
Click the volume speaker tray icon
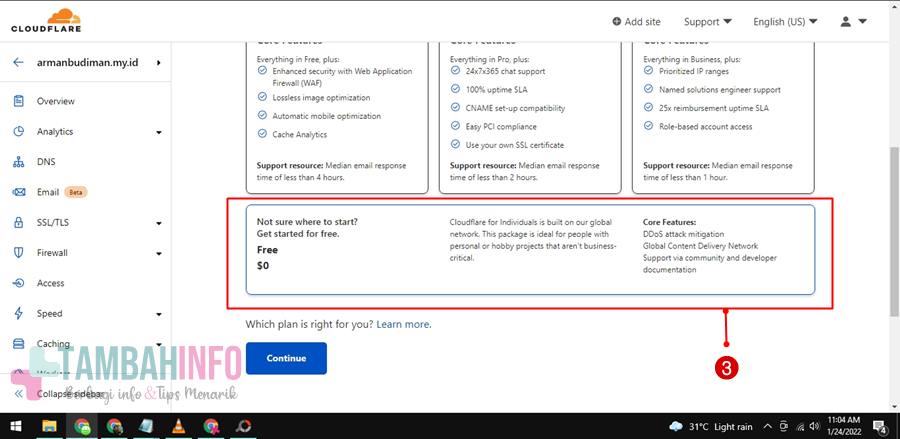pyautogui.click(x=814, y=426)
